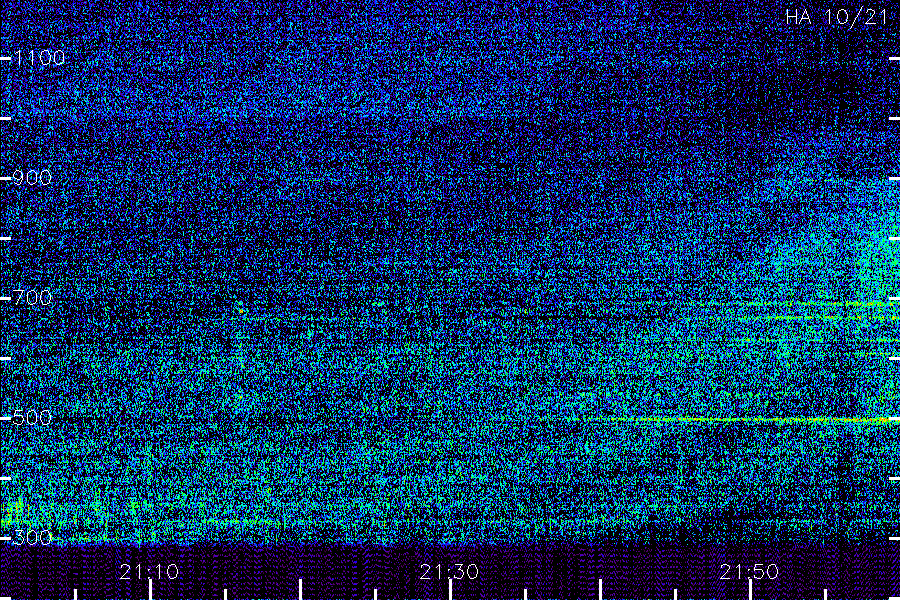The width and height of the screenshot is (900, 600).
Task: Select the 21:10 time label
Action: pos(149,571)
